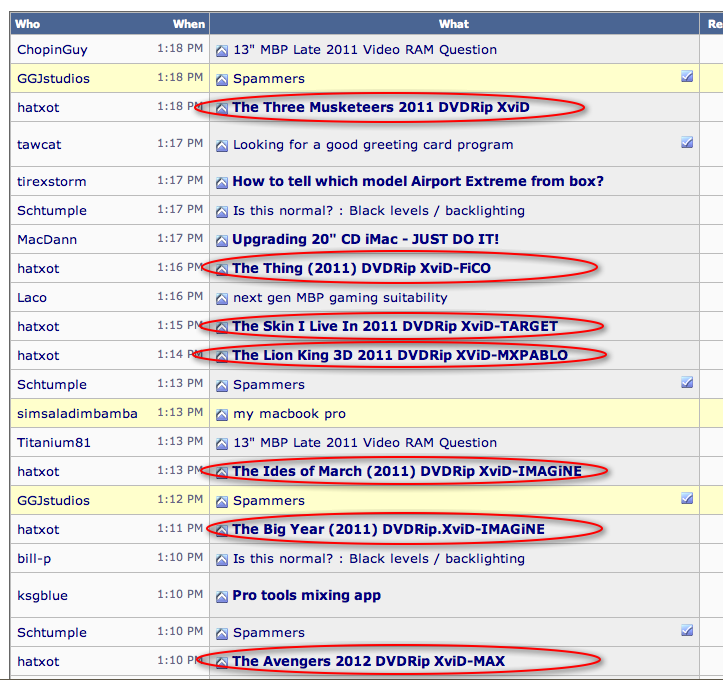Click post icon beside The Big Year thread
This screenshot has height=680, width=723.
(x=222, y=531)
